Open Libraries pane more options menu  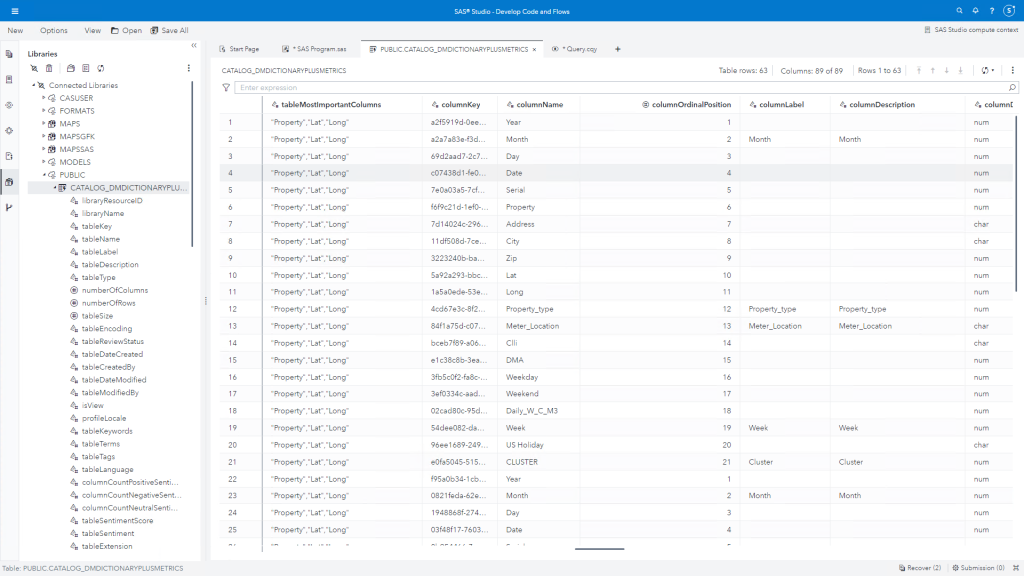[x=188, y=68]
